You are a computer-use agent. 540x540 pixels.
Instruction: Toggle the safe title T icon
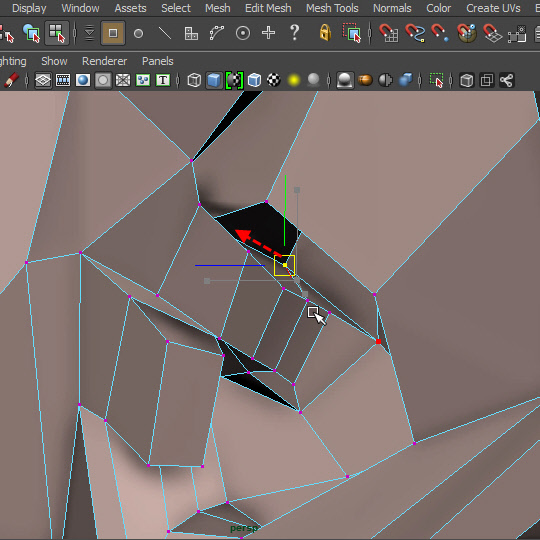163,81
